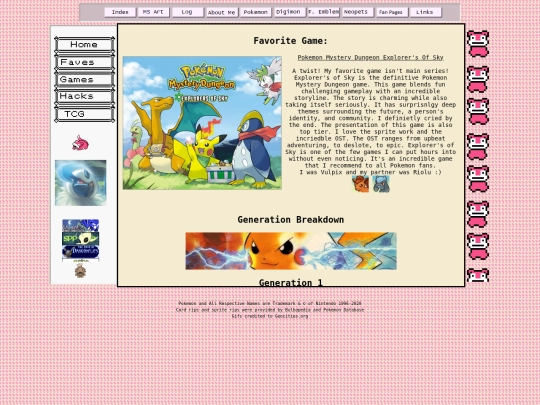This screenshot has width=540, height=405.
Task: Open the Neopets page
Action: (357, 12)
